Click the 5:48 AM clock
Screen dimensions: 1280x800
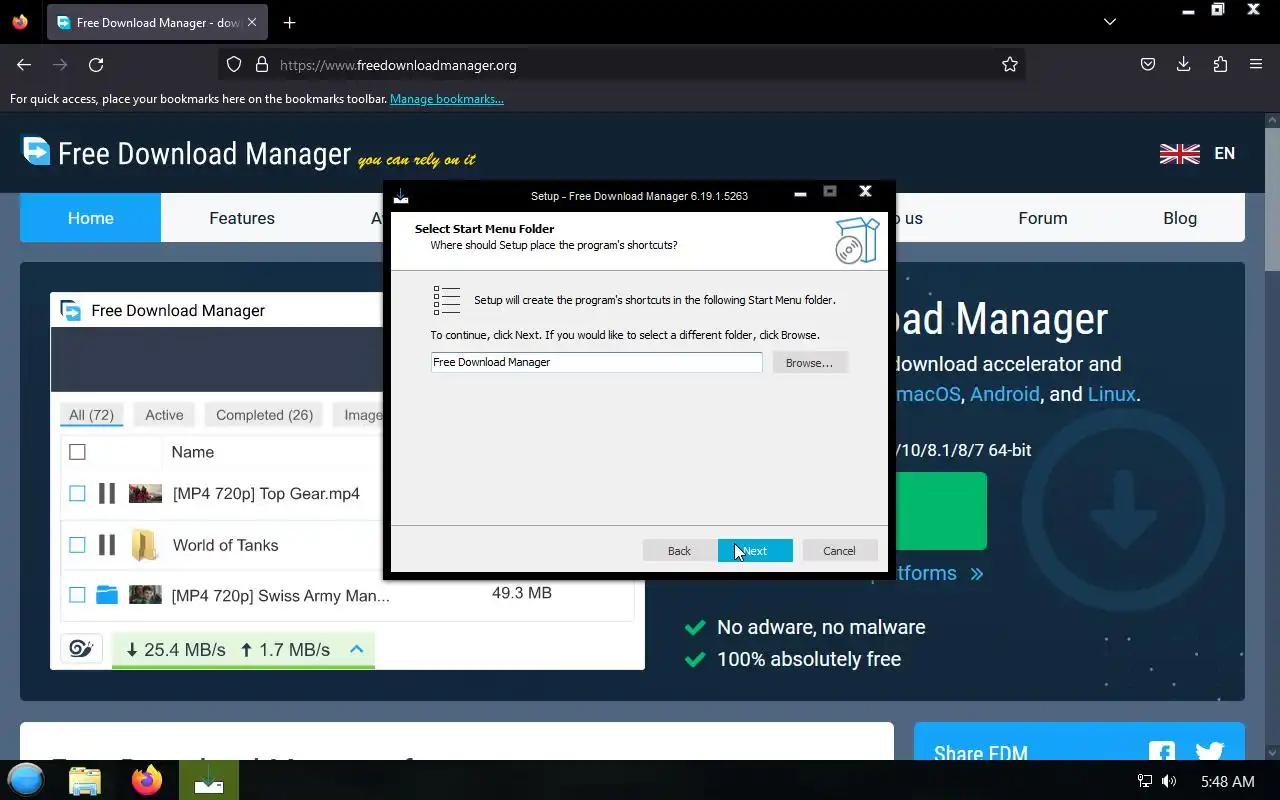[x=1228, y=781]
